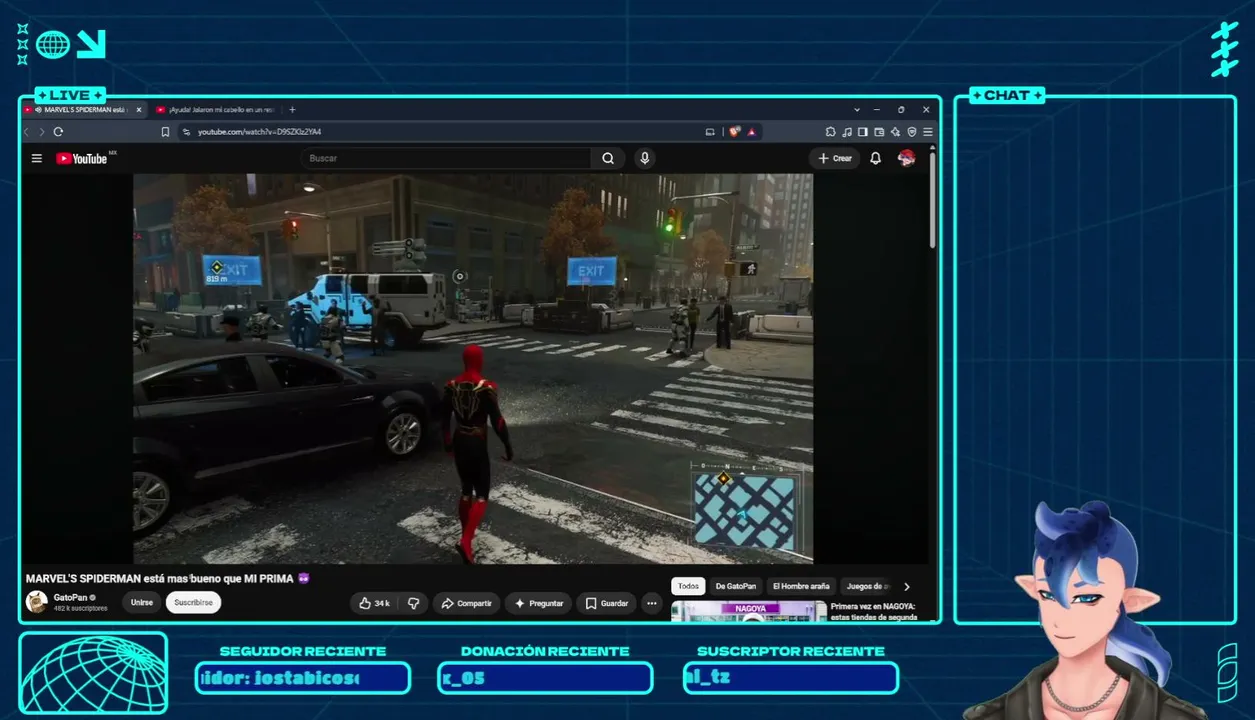This screenshot has width=1255, height=720.
Task: Click the Suscribirse button
Action: click(193, 603)
